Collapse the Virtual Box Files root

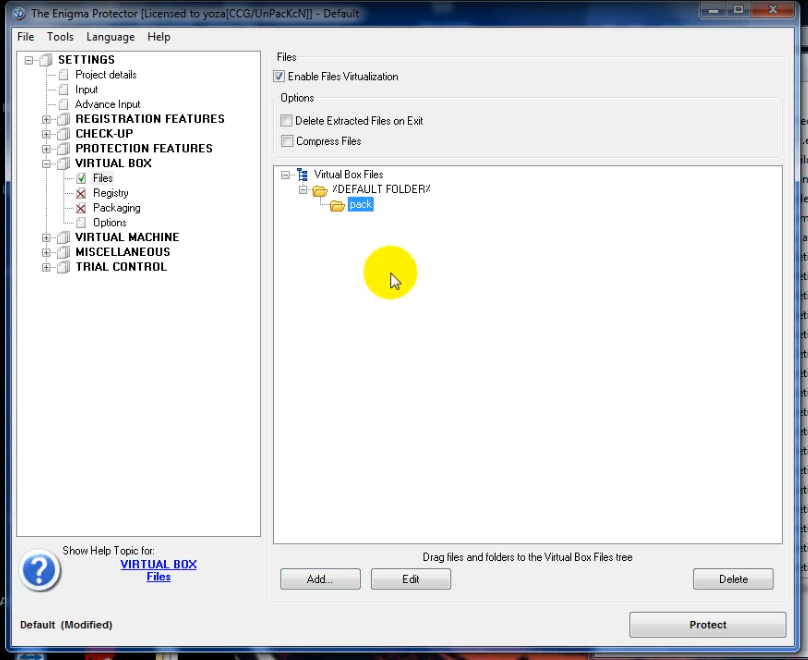pyautogui.click(x=285, y=175)
